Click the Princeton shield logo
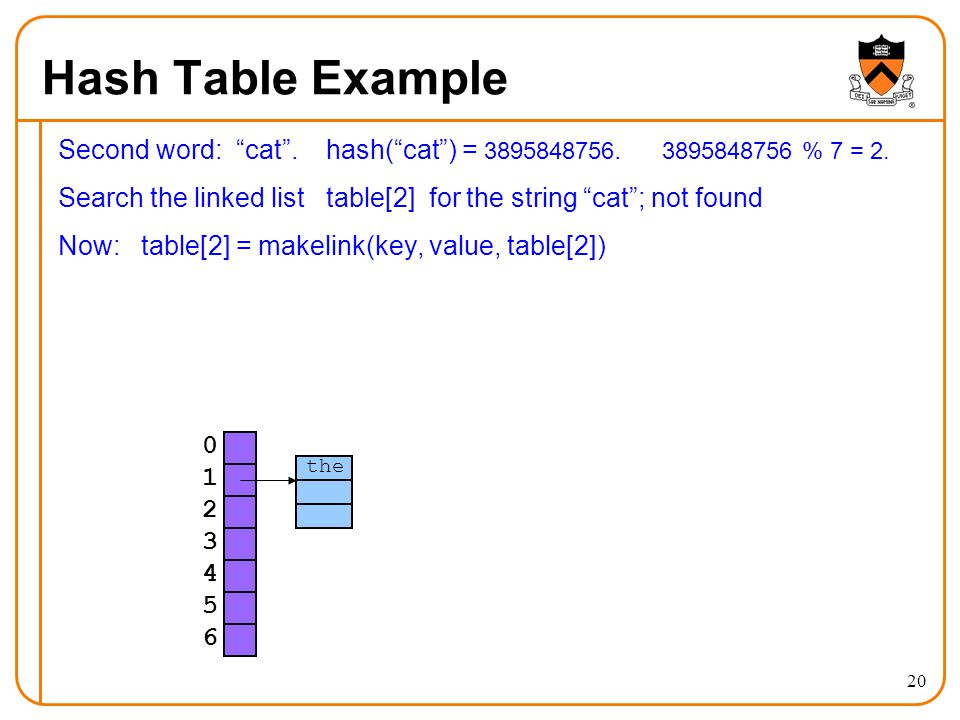Image resolution: width=960 pixels, height=720 pixels. 881,71
